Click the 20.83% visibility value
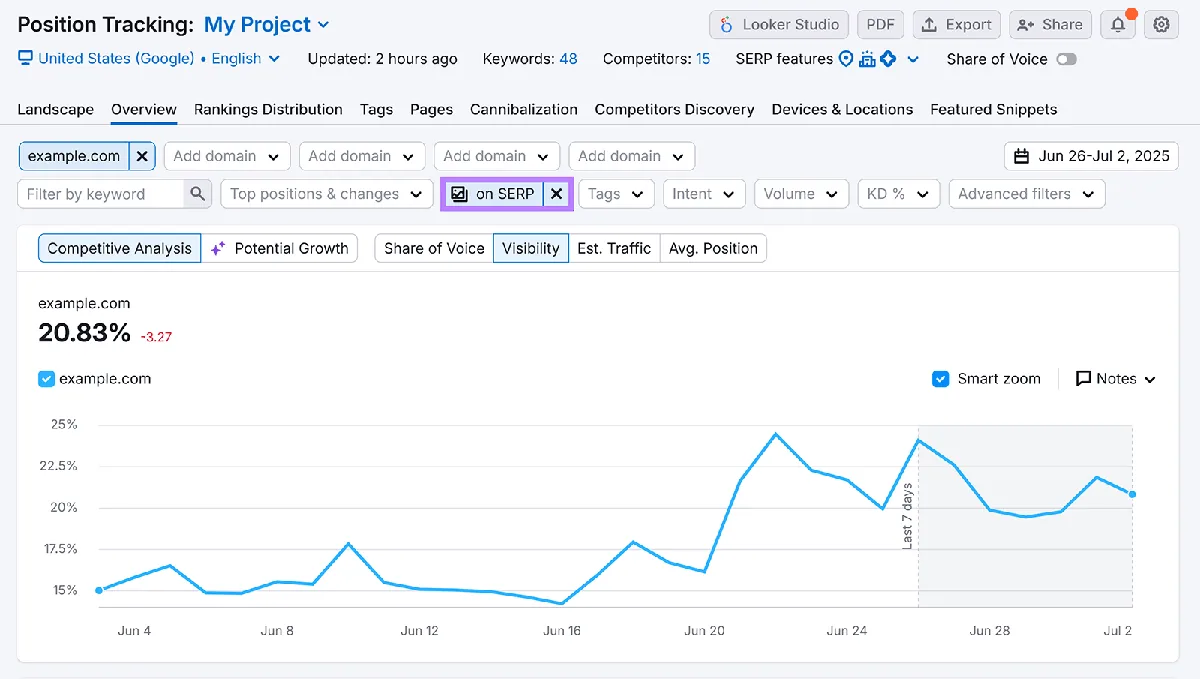Viewport: 1200px width, 679px height. [84, 333]
